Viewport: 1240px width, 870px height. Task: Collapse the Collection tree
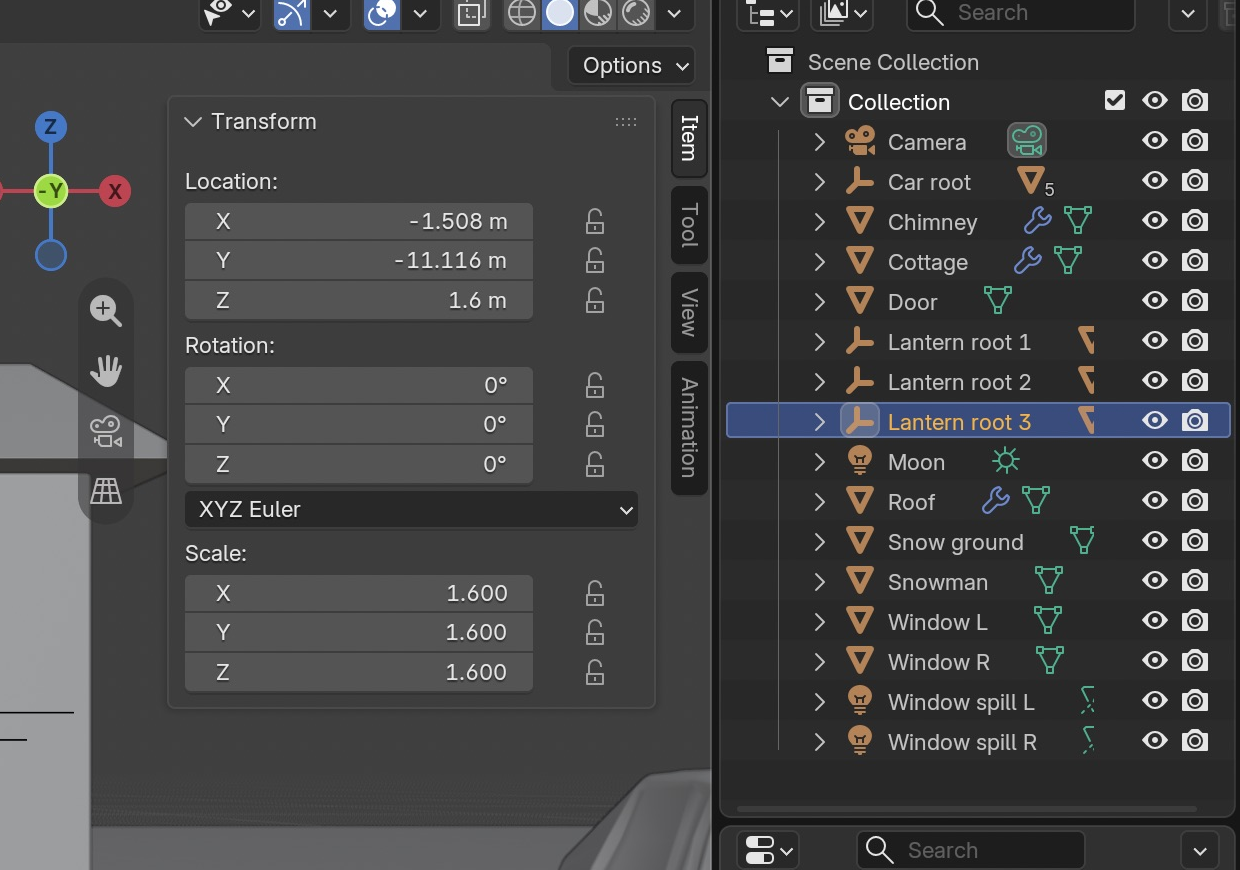click(x=780, y=102)
